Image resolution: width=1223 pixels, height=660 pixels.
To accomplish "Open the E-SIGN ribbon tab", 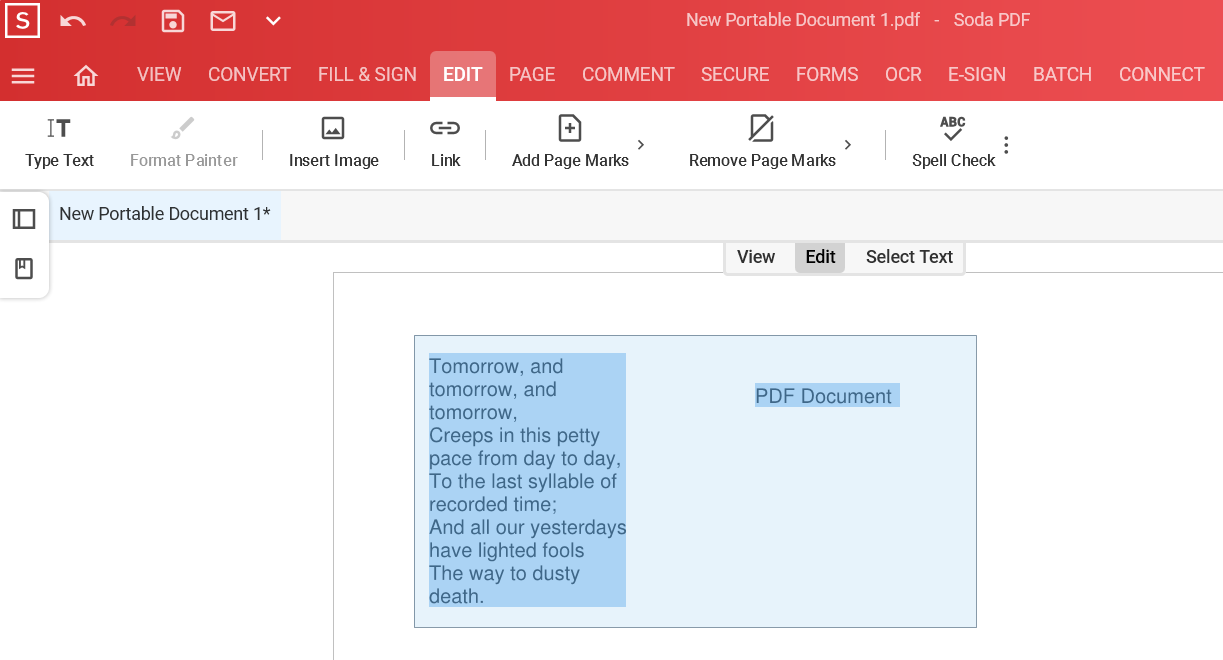I will 977,75.
